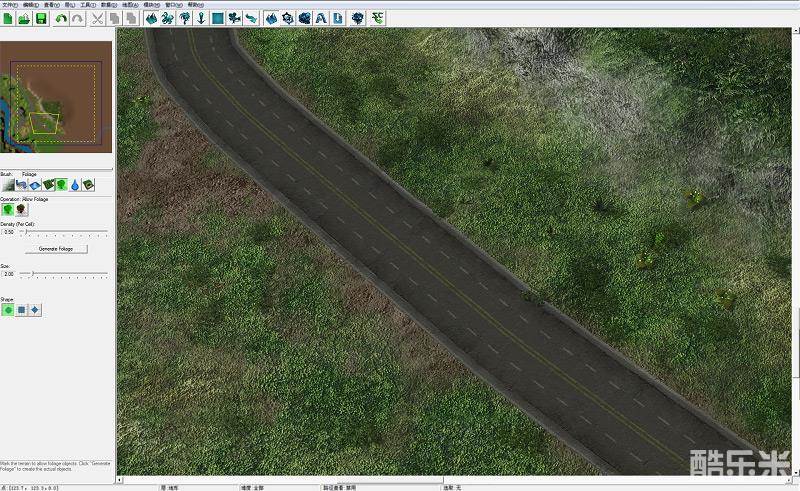Choose the square brush shape
800x491 pixels.
(x=21, y=310)
